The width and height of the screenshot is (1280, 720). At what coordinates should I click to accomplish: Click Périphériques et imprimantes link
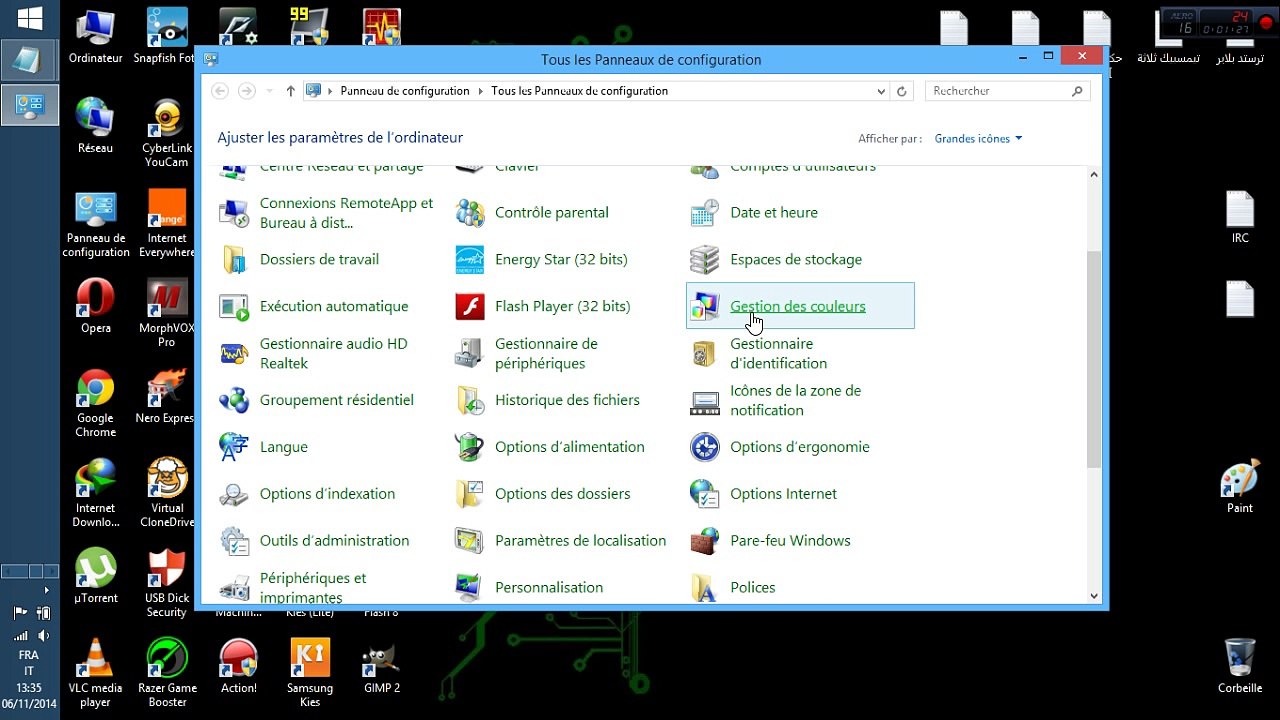click(x=313, y=588)
